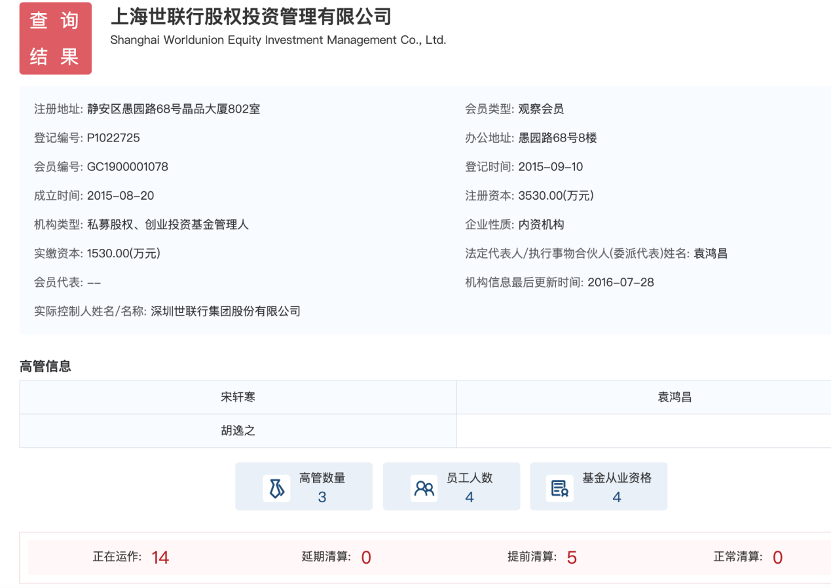Open the 高管数量 card

pos(304,486)
